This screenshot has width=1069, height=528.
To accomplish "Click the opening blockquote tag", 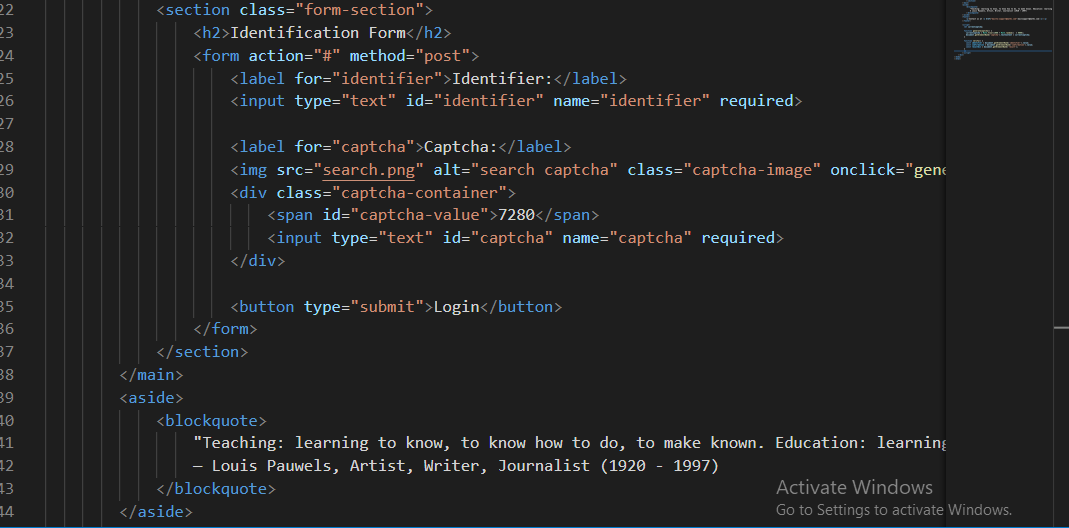I will point(211,421).
